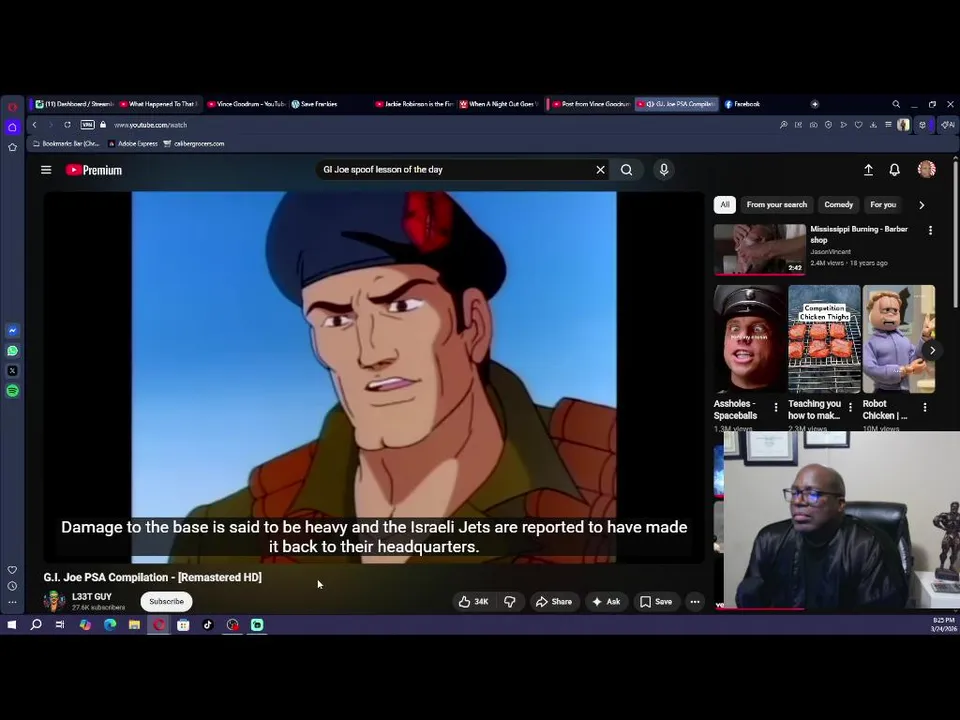The image size is (960, 720).
Task: Select the All filter chip
Action: click(725, 204)
